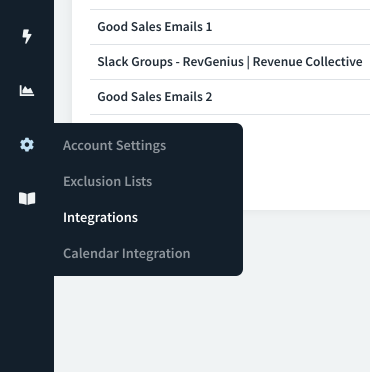Open the Good Sales Emails 1 row
Image resolution: width=370 pixels, height=372 pixels.
pos(230,27)
